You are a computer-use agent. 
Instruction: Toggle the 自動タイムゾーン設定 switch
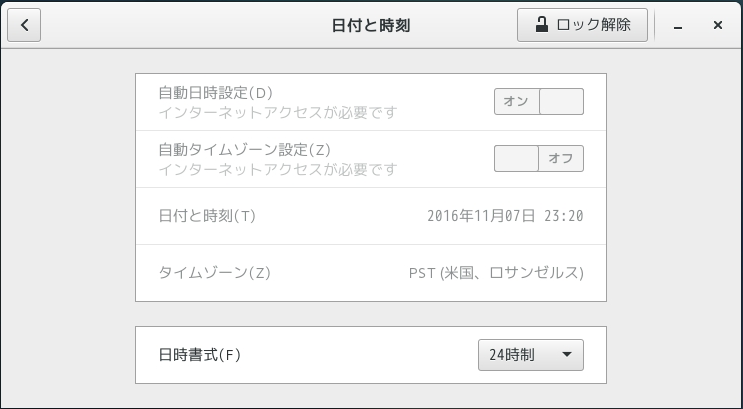(x=538, y=159)
